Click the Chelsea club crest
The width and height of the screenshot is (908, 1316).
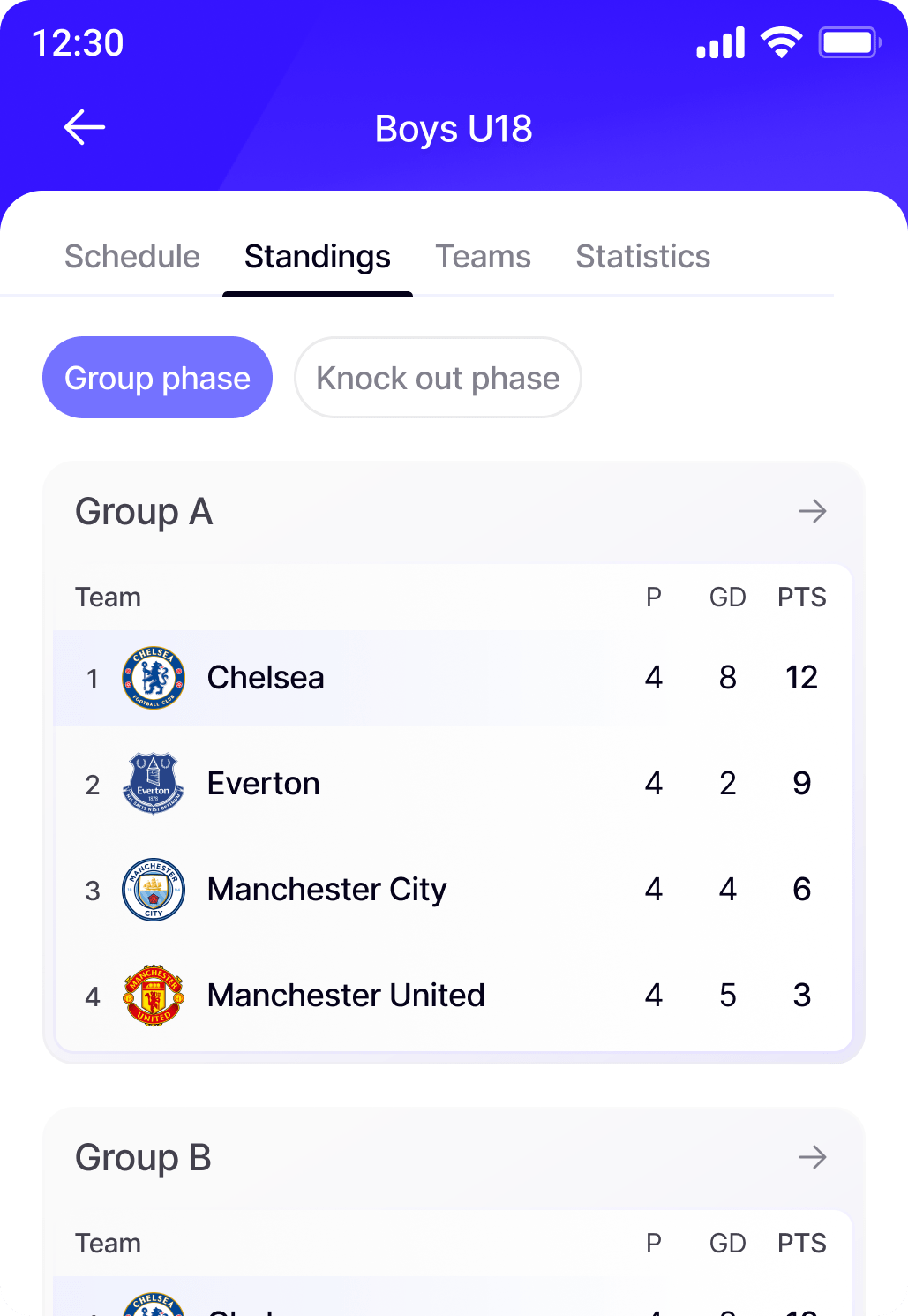(x=154, y=678)
